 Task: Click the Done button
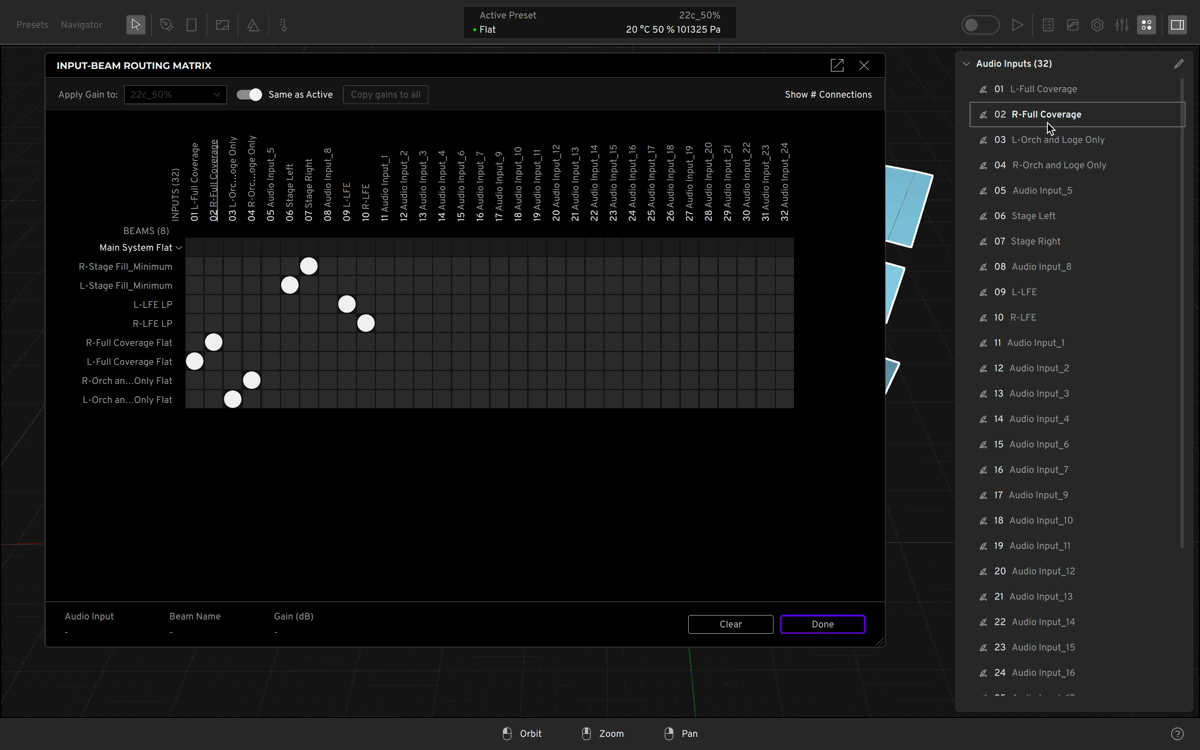pyautogui.click(x=822, y=624)
